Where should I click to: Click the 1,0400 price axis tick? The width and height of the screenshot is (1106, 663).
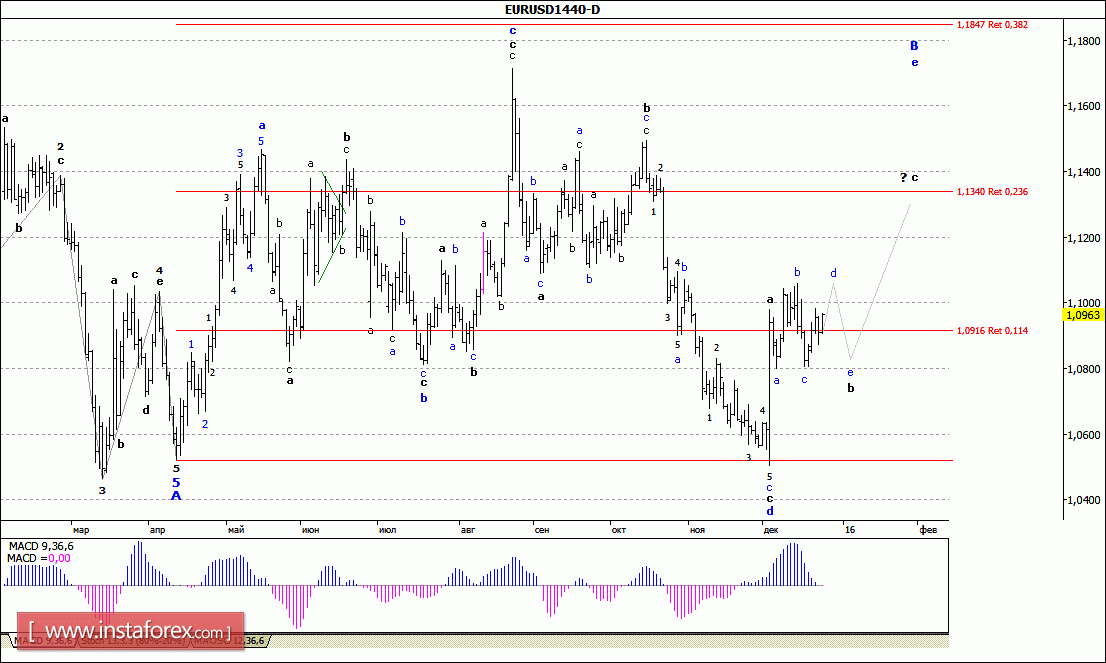click(x=1083, y=500)
